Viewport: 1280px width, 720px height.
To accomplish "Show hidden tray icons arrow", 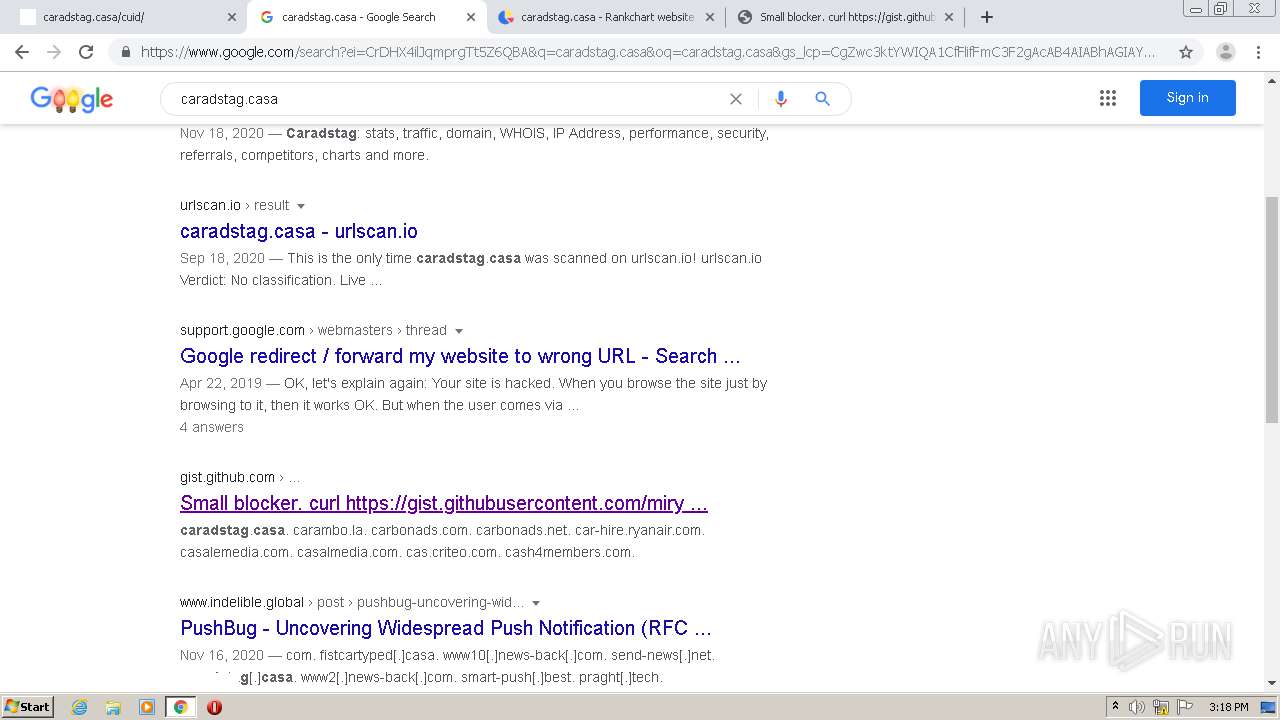I will [1115, 707].
